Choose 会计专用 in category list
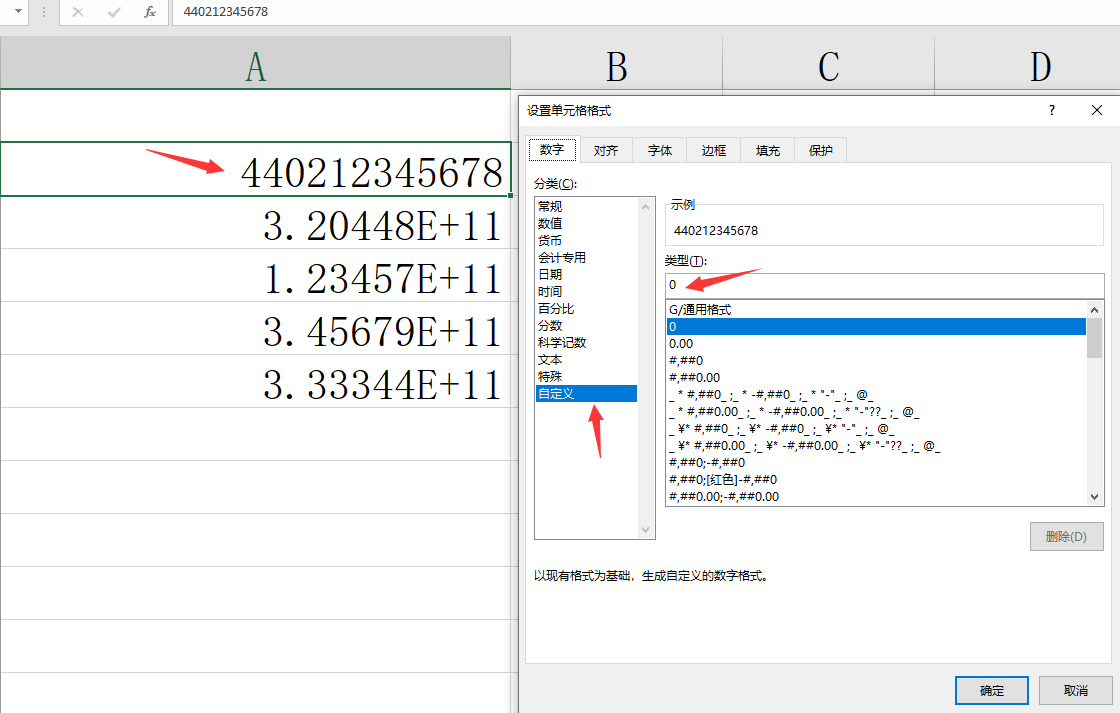This screenshot has height=713, width=1120. 586,257
